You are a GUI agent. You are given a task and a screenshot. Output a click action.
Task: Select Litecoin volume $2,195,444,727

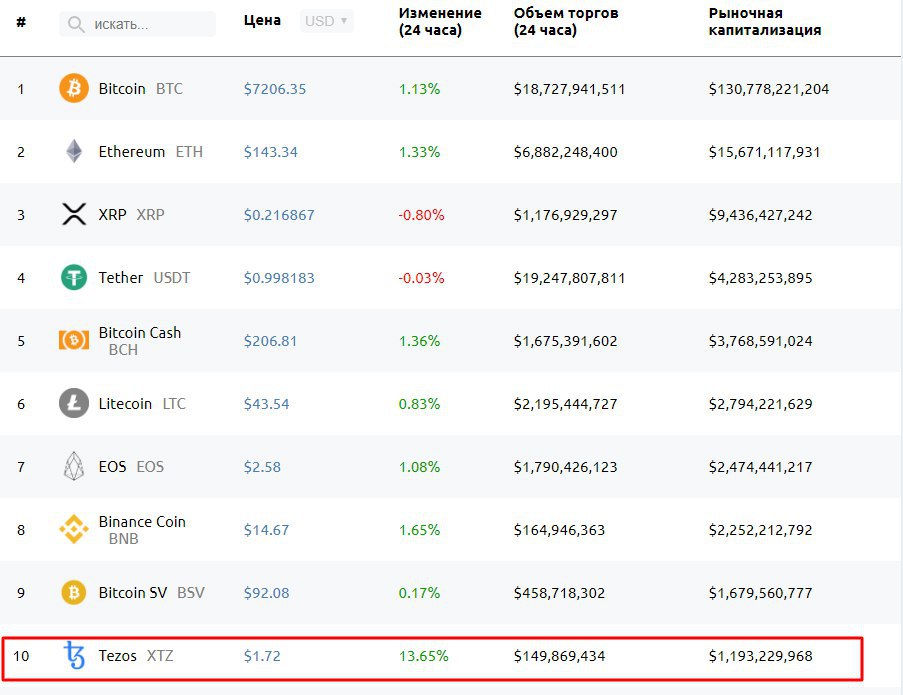566,404
